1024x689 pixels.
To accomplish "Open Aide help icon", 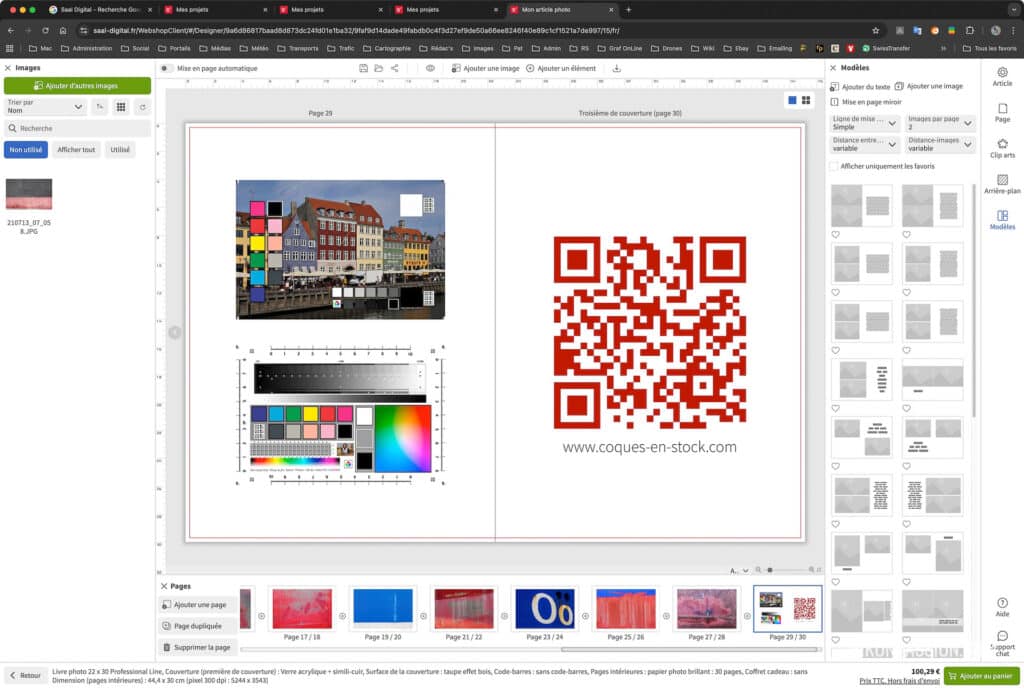I will [x=1002, y=607].
